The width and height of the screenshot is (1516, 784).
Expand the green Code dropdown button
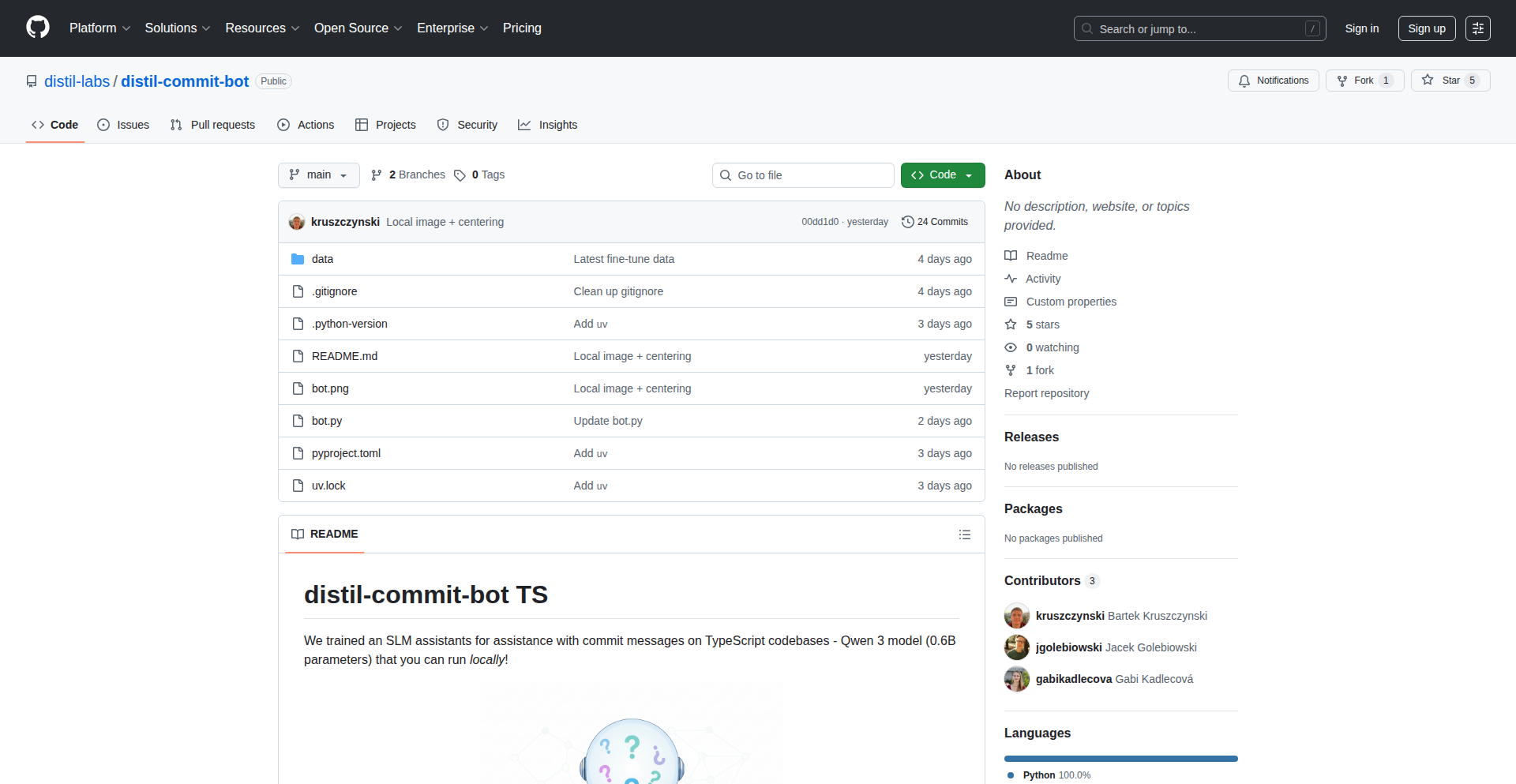(942, 175)
